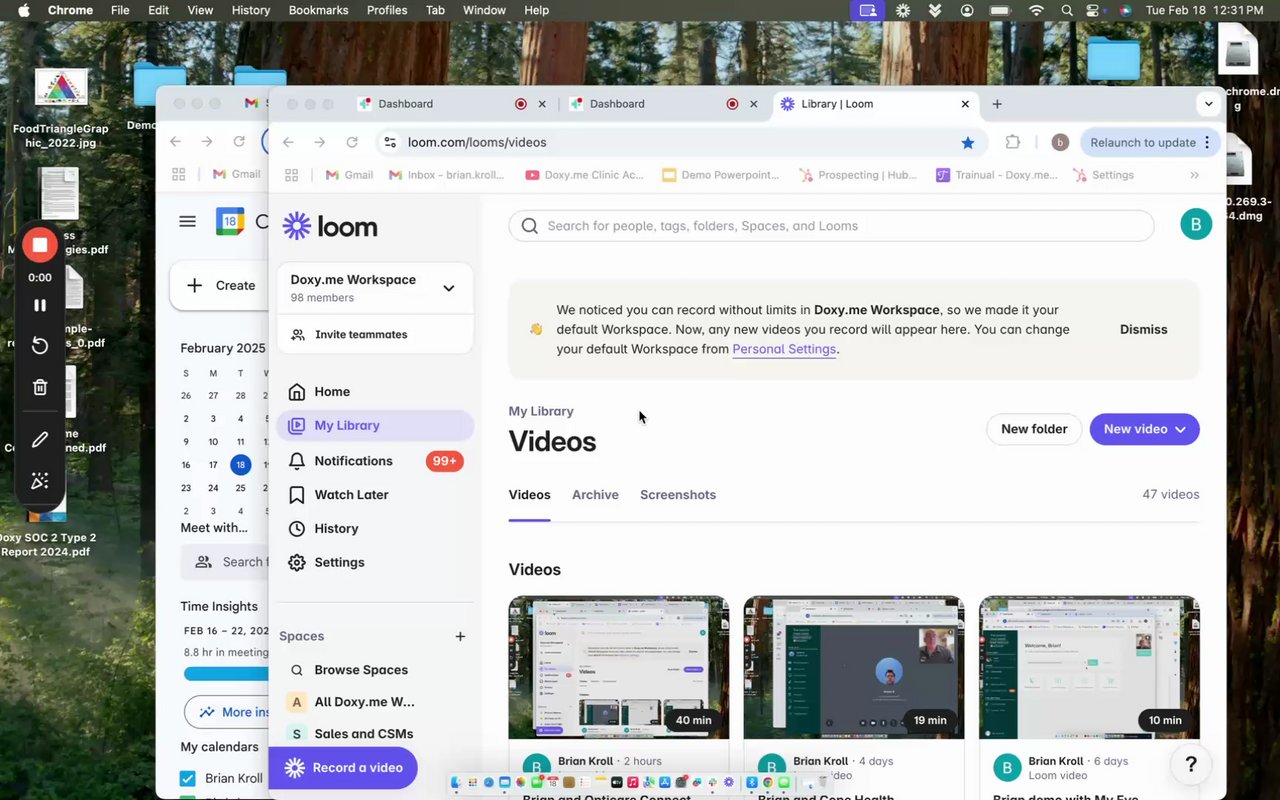This screenshot has height=800, width=1280.
Task: Open the apps grid in the bookmarks bar
Action: pos(292,175)
